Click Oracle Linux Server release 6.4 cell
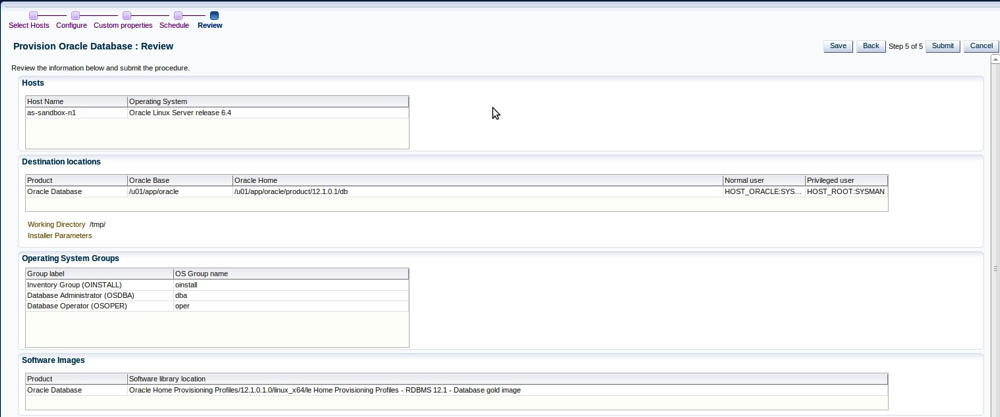1000x417 pixels. (x=268, y=112)
